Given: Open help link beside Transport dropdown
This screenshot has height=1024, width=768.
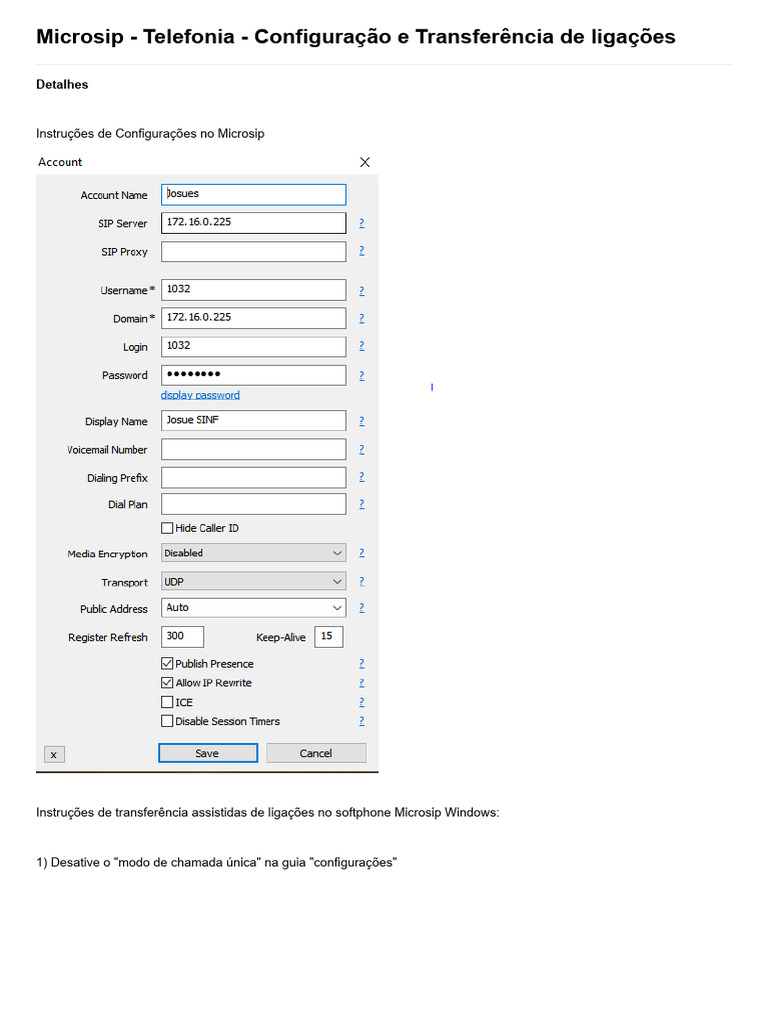Looking at the screenshot, I should 362,581.
